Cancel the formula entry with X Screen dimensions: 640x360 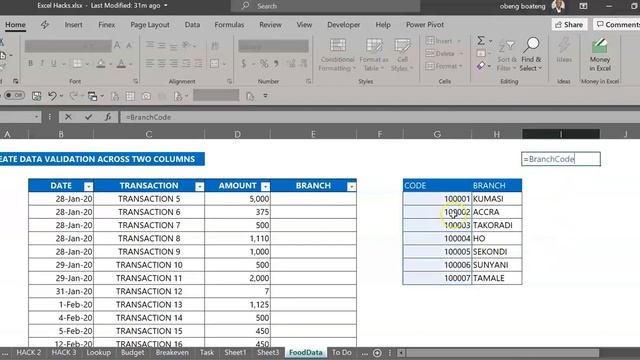click(68, 117)
